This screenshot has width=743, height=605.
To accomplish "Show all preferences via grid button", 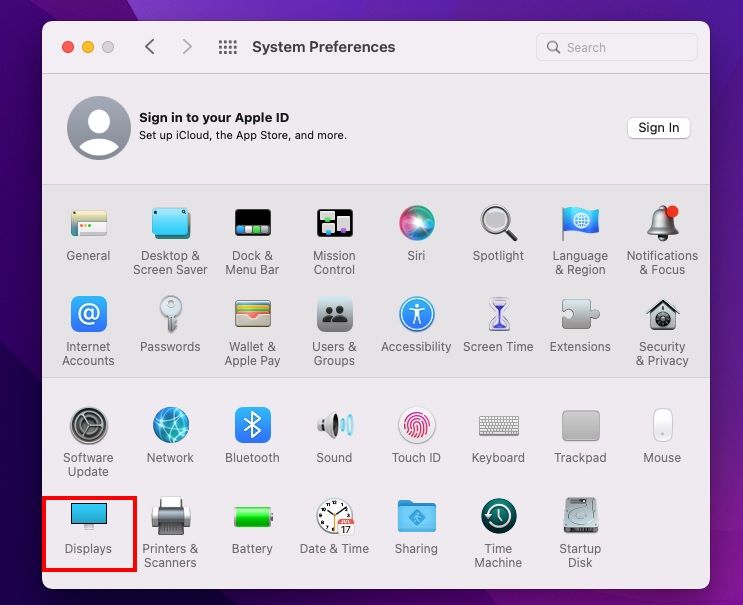I will pyautogui.click(x=227, y=47).
